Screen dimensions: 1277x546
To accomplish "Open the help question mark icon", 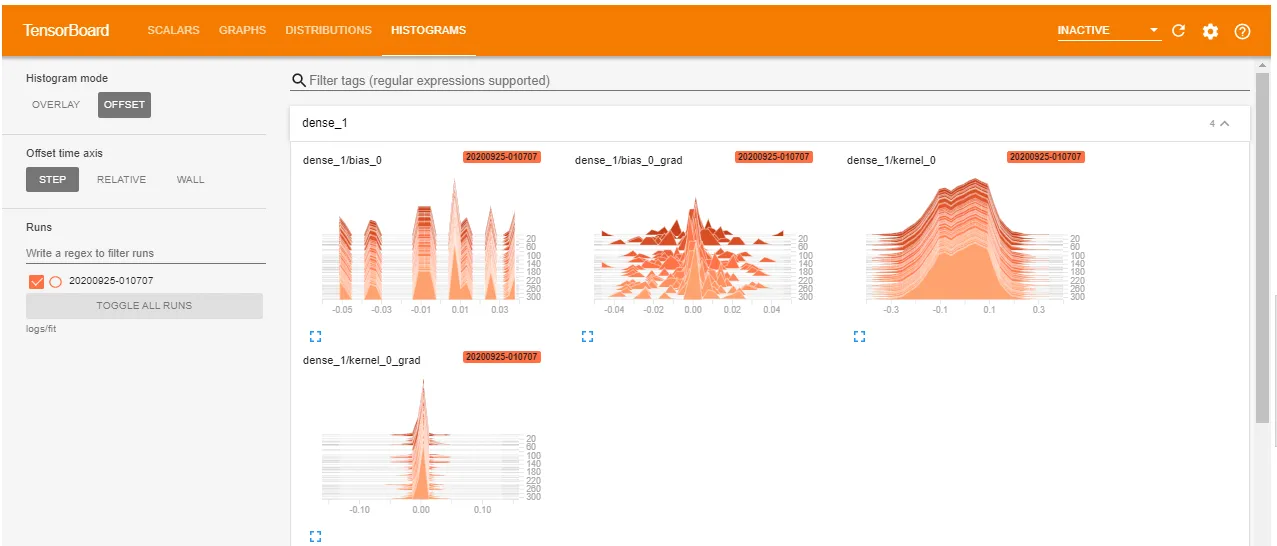I will (1242, 31).
